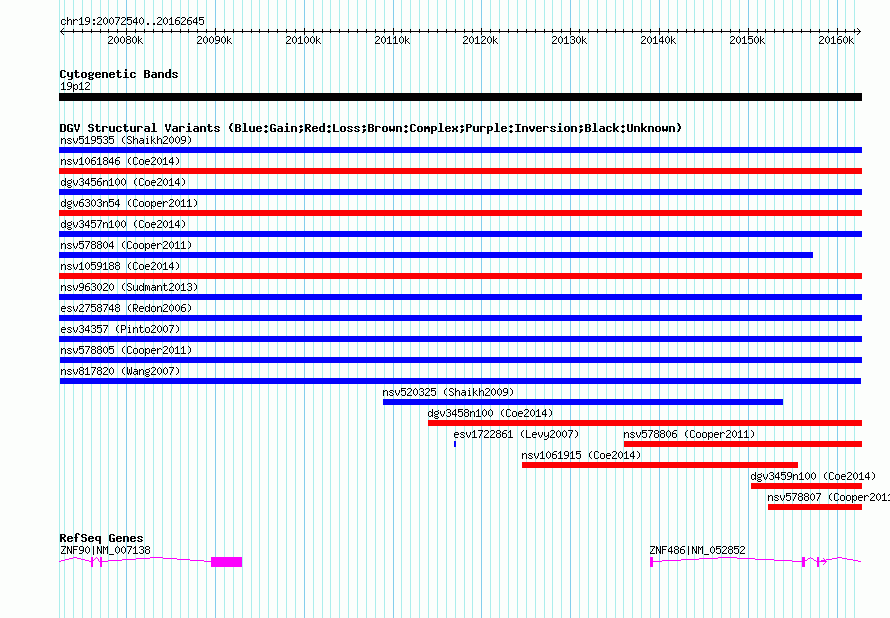This screenshot has height=618, width=890.
Task: Click the nsv963020 (Sudmant2013) label
Action: pos(129,287)
